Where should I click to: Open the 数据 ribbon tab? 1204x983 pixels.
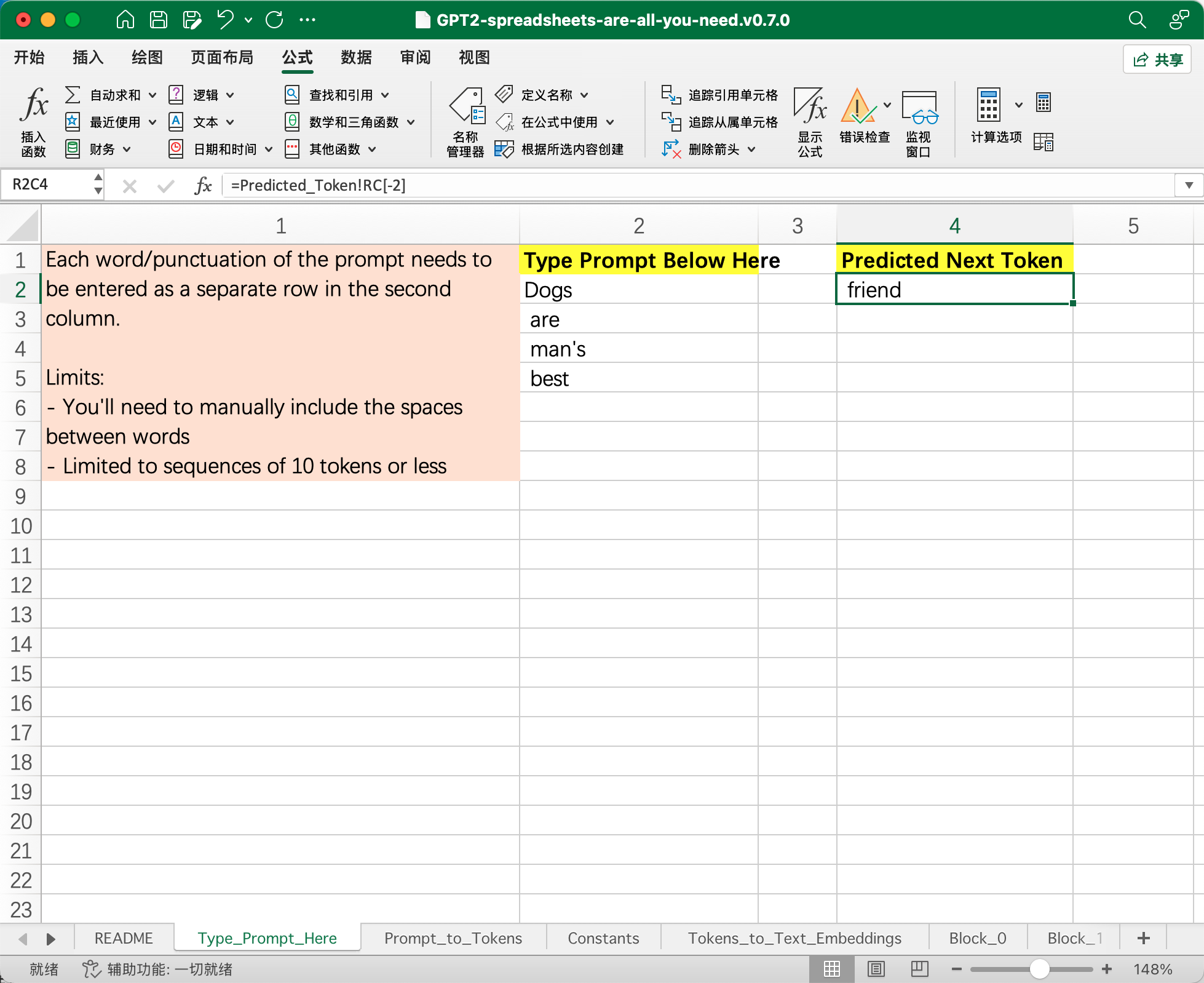click(357, 58)
